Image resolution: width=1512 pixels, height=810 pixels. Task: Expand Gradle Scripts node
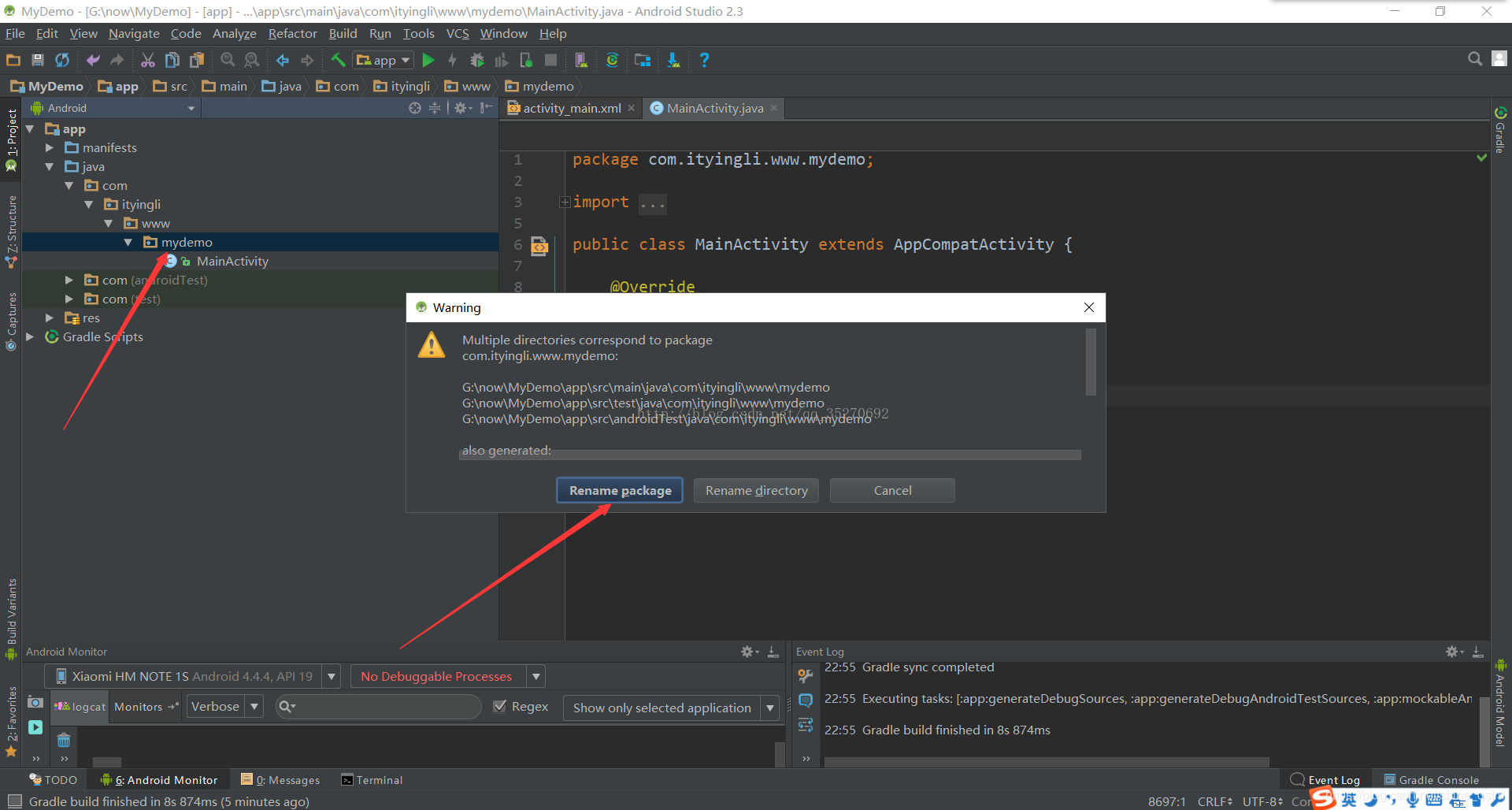[x=30, y=336]
